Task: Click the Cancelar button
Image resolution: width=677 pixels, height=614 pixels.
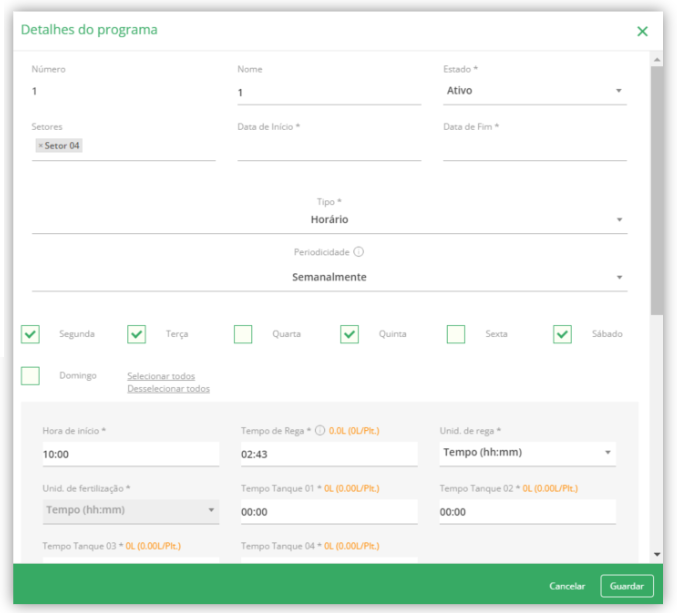Action: [567, 586]
